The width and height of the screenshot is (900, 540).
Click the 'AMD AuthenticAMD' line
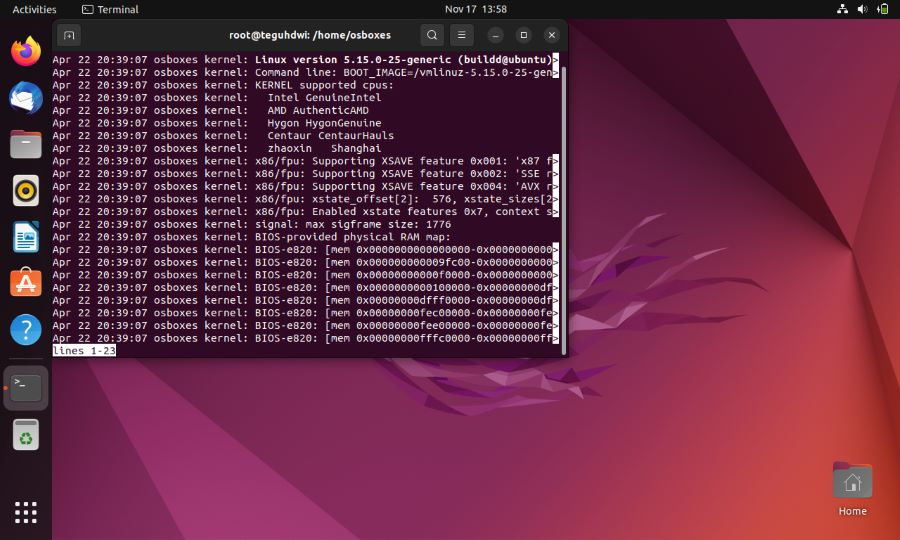211,110
